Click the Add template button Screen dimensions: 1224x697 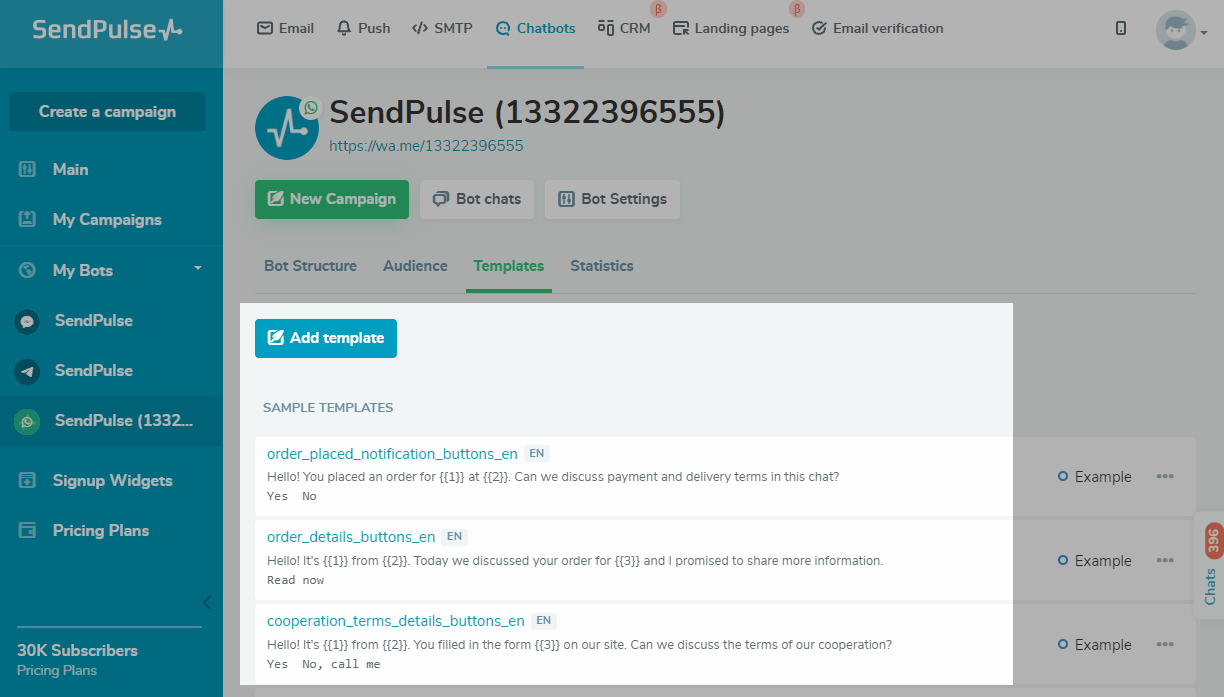point(326,338)
